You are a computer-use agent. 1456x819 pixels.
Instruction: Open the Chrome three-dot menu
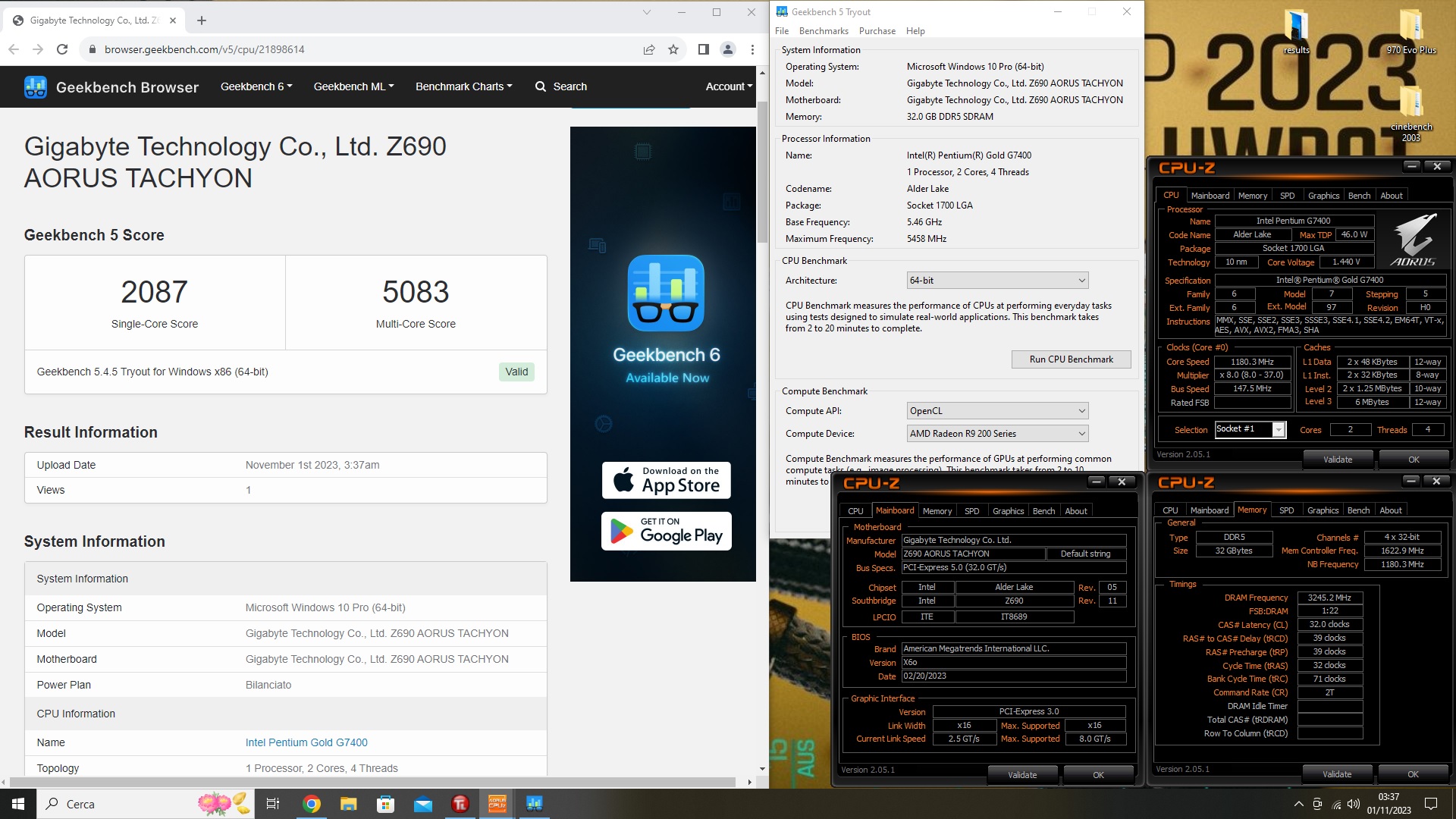point(752,49)
